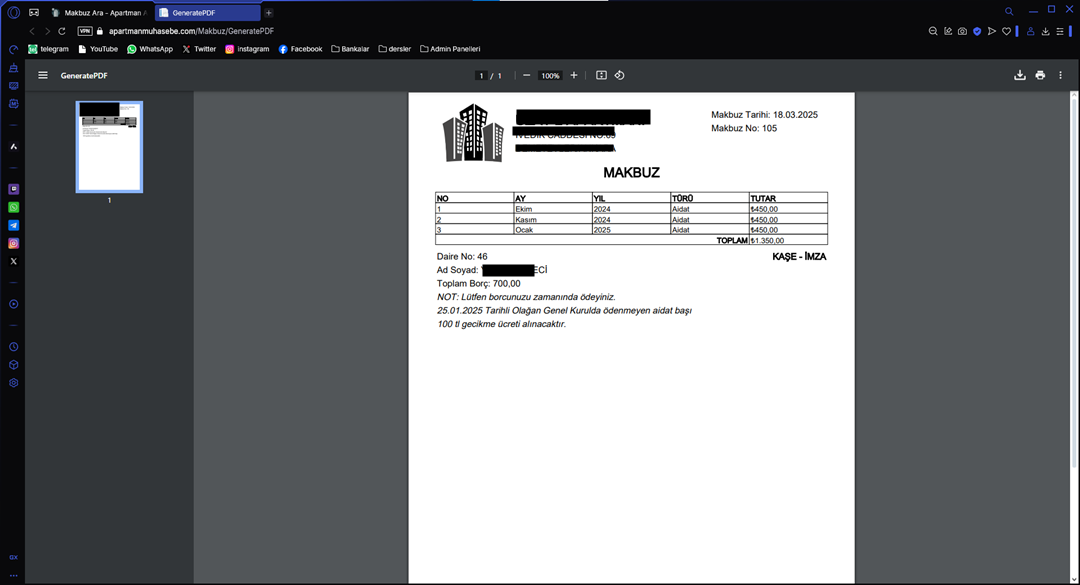The height and width of the screenshot is (585, 1080).
Task: Click the fit to page icon
Action: coord(601,75)
